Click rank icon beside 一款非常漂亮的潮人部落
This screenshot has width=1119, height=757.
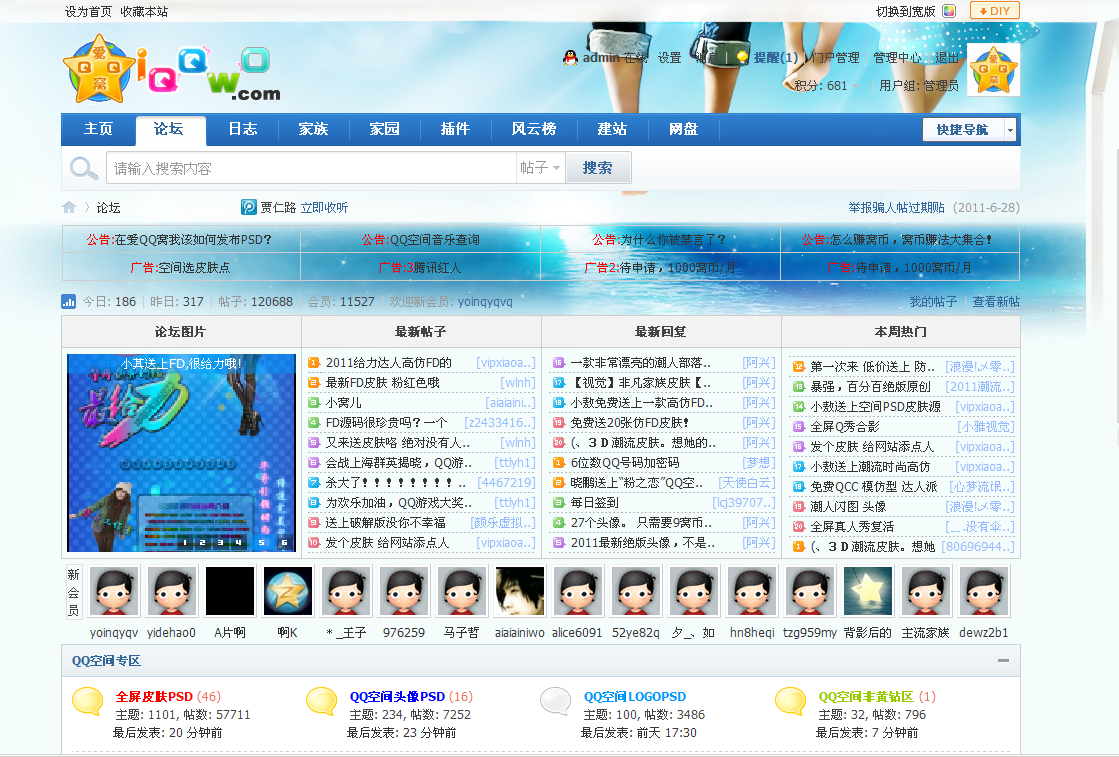559,362
